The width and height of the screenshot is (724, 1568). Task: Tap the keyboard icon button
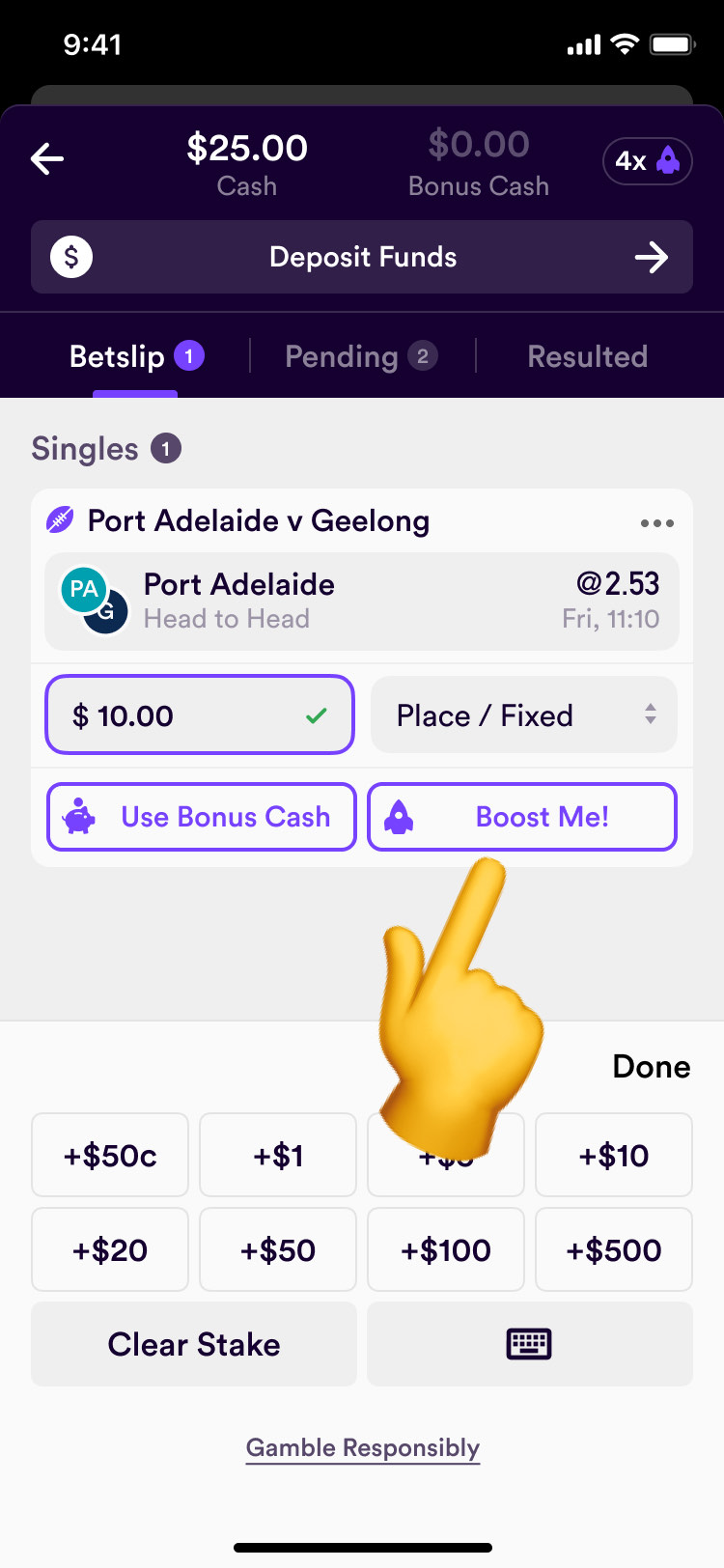pyautogui.click(x=529, y=1343)
